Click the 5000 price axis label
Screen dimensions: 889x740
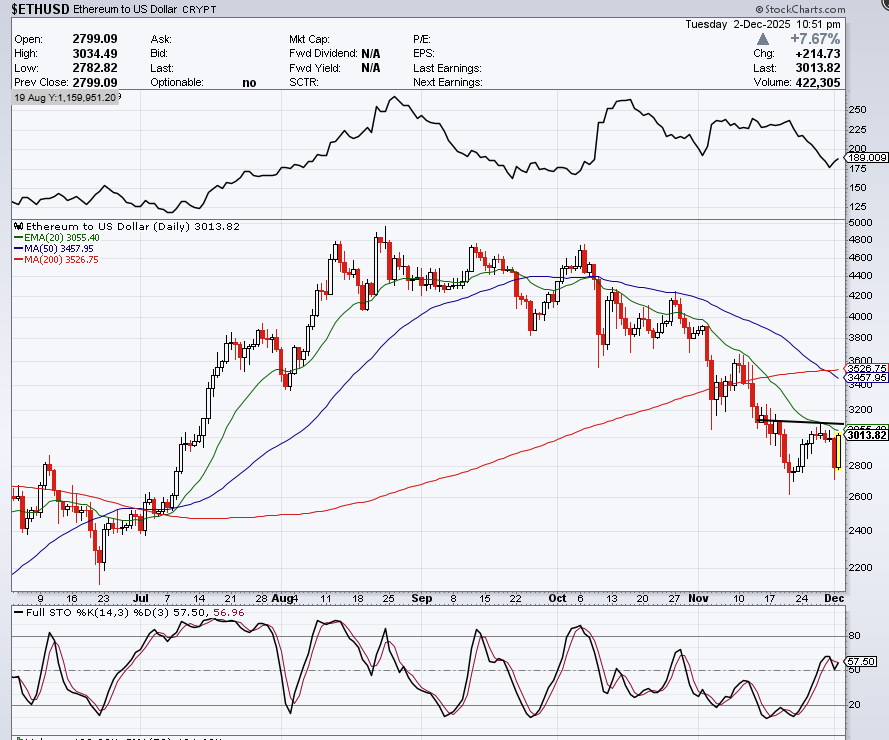click(860, 222)
